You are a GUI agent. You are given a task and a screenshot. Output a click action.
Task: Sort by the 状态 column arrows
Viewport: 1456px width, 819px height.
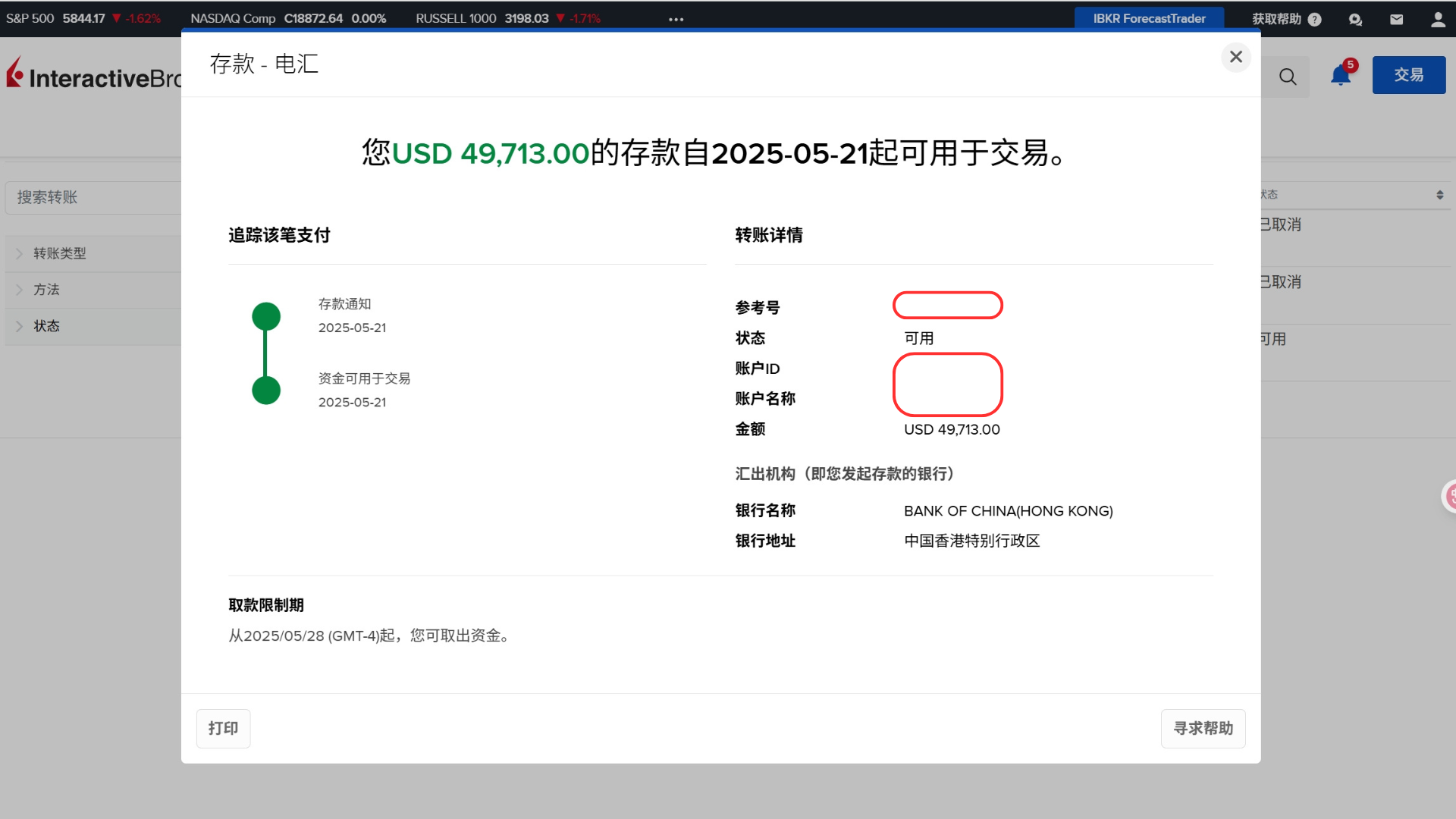1439,195
